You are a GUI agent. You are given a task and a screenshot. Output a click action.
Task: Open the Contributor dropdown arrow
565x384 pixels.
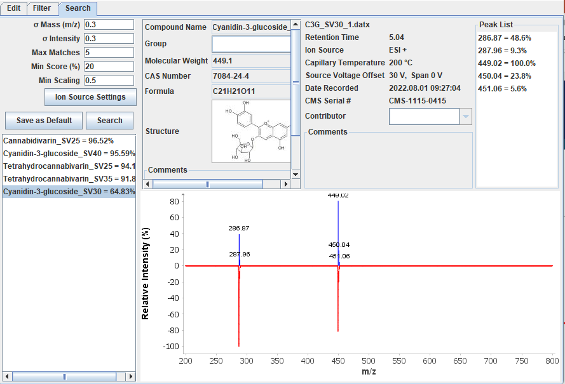pyautogui.click(x=466, y=117)
